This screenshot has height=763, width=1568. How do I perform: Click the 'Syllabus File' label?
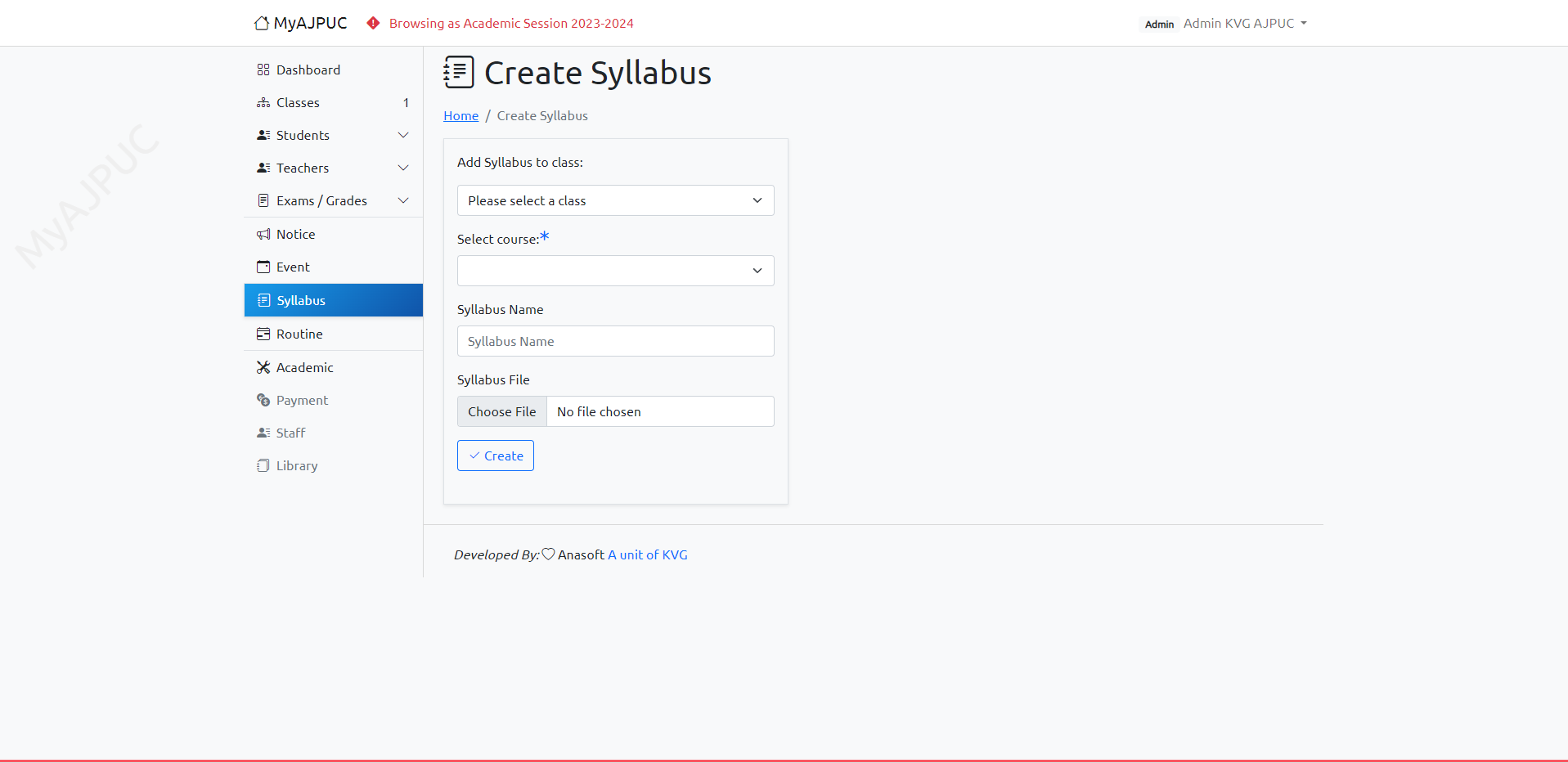point(493,379)
